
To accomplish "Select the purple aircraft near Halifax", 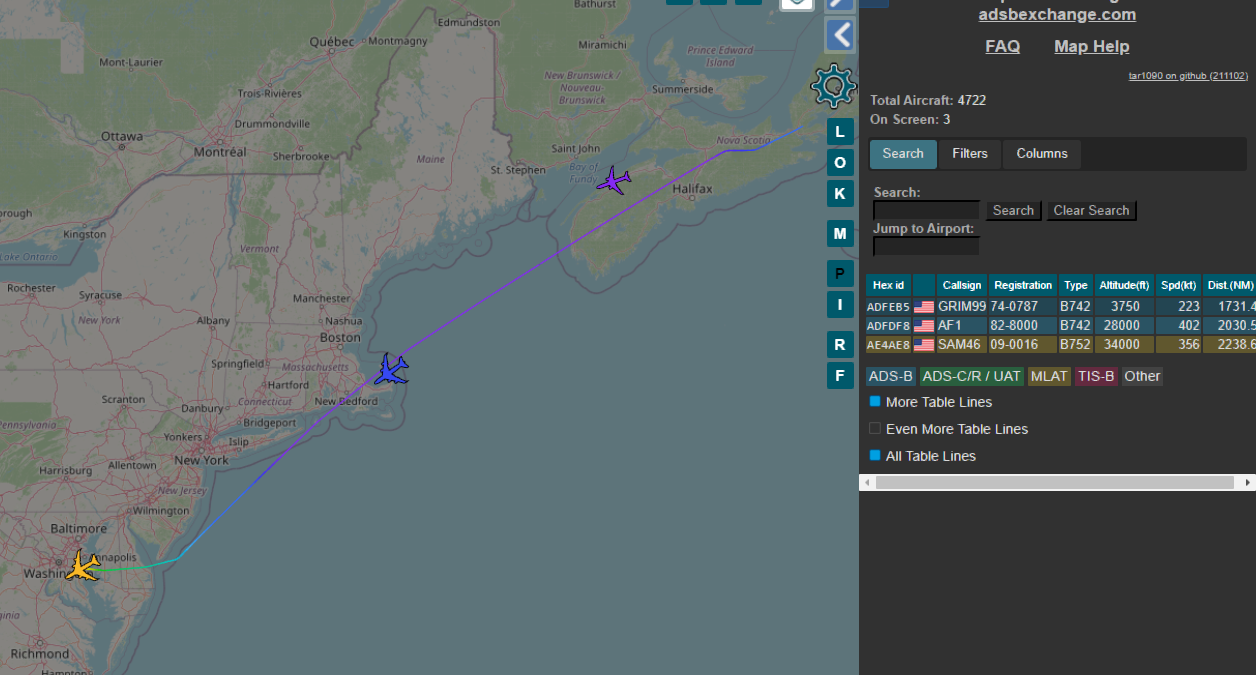I will point(614,181).
